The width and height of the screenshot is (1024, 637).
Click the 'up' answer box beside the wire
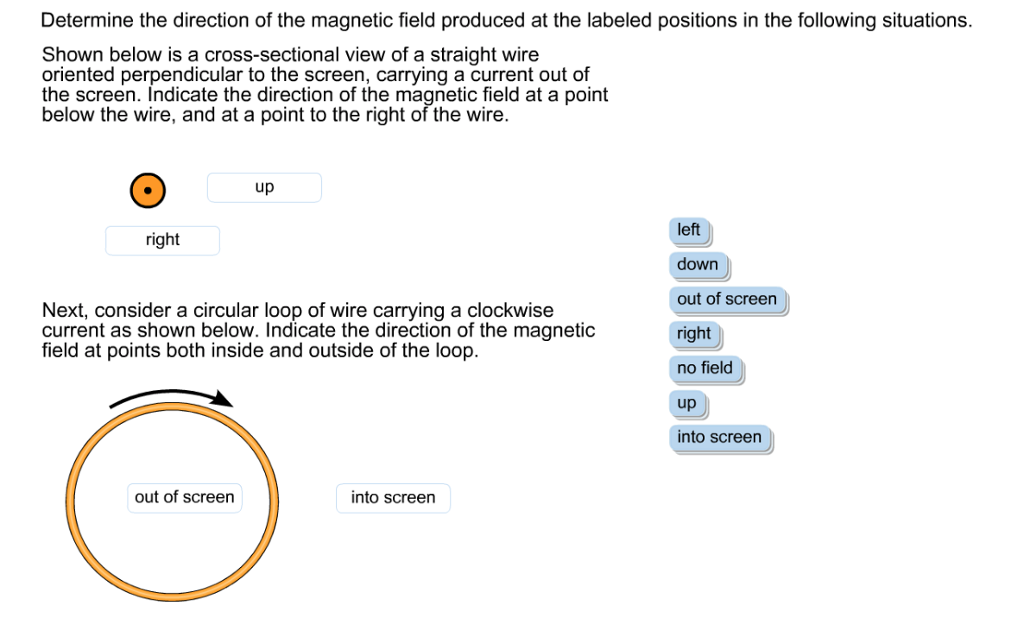(263, 187)
